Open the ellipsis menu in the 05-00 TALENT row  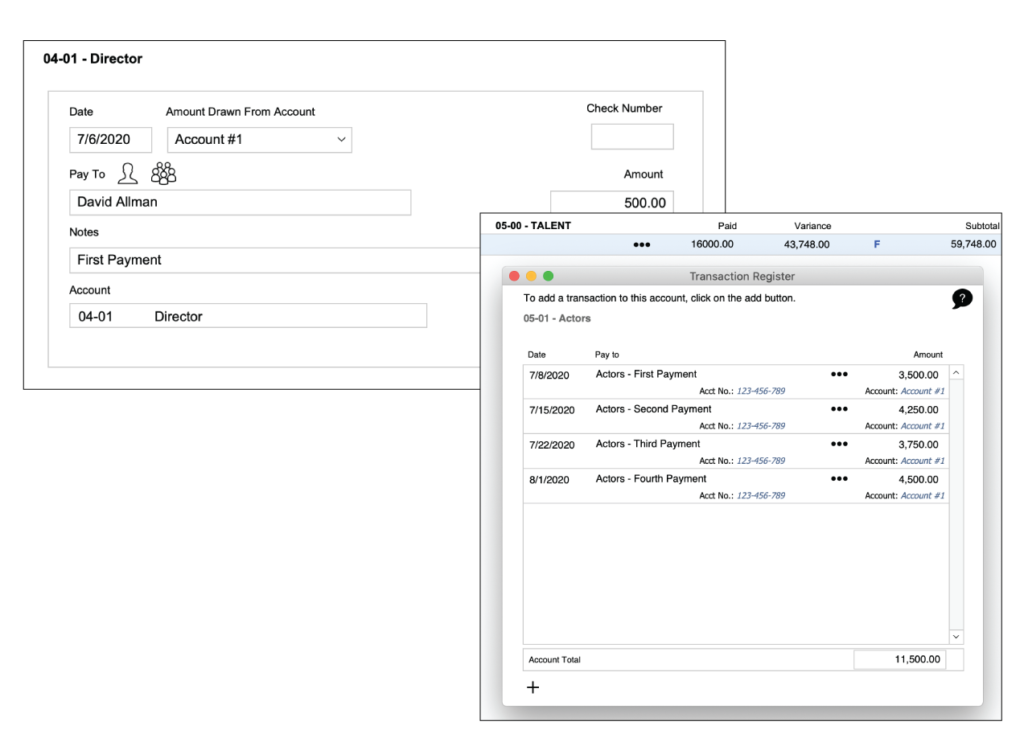click(641, 244)
